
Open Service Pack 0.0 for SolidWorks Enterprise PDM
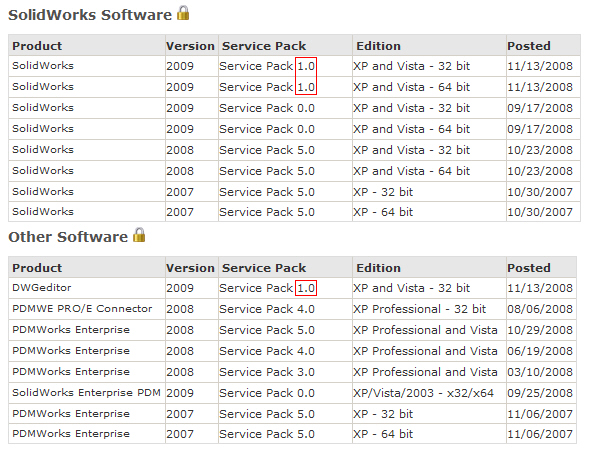click(x=267, y=393)
